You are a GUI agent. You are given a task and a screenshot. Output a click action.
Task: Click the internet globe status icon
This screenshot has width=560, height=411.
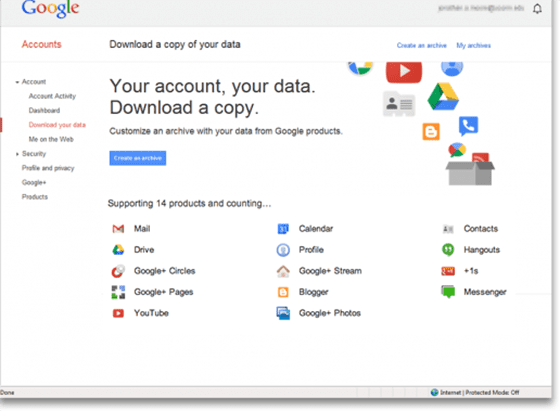pyautogui.click(x=434, y=392)
